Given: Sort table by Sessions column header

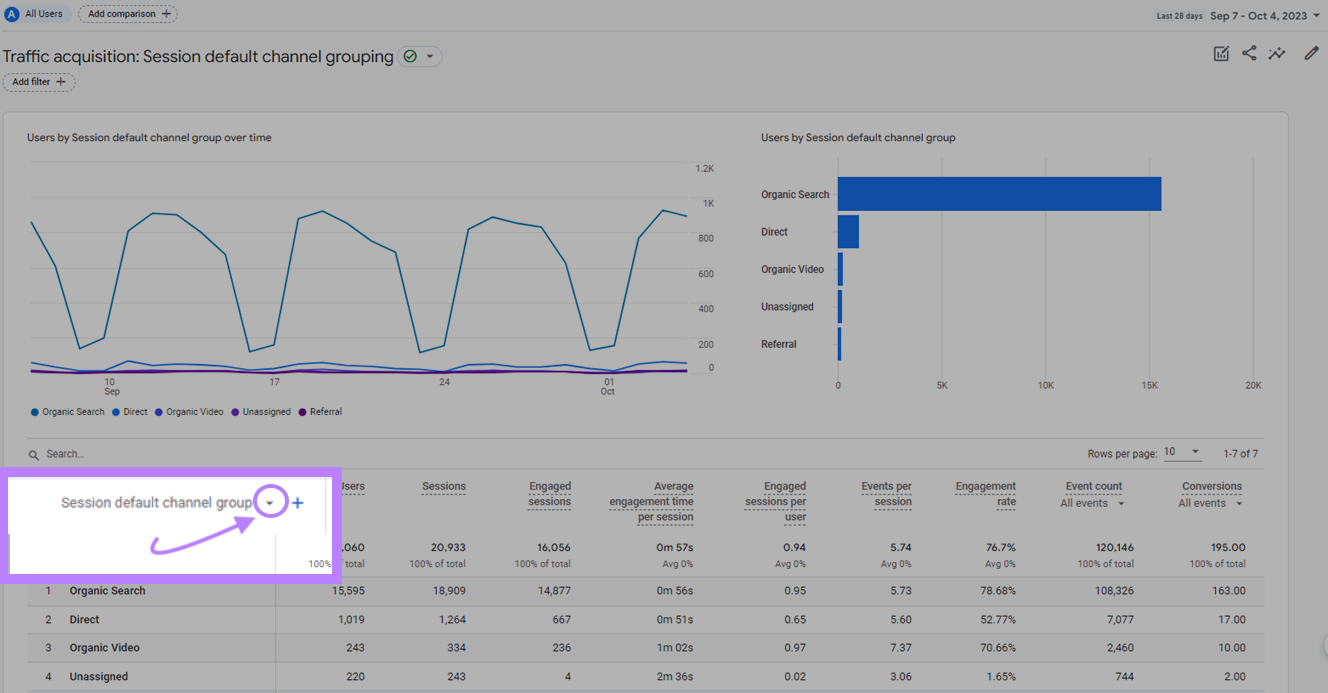Looking at the screenshot, I should (443, 487).
